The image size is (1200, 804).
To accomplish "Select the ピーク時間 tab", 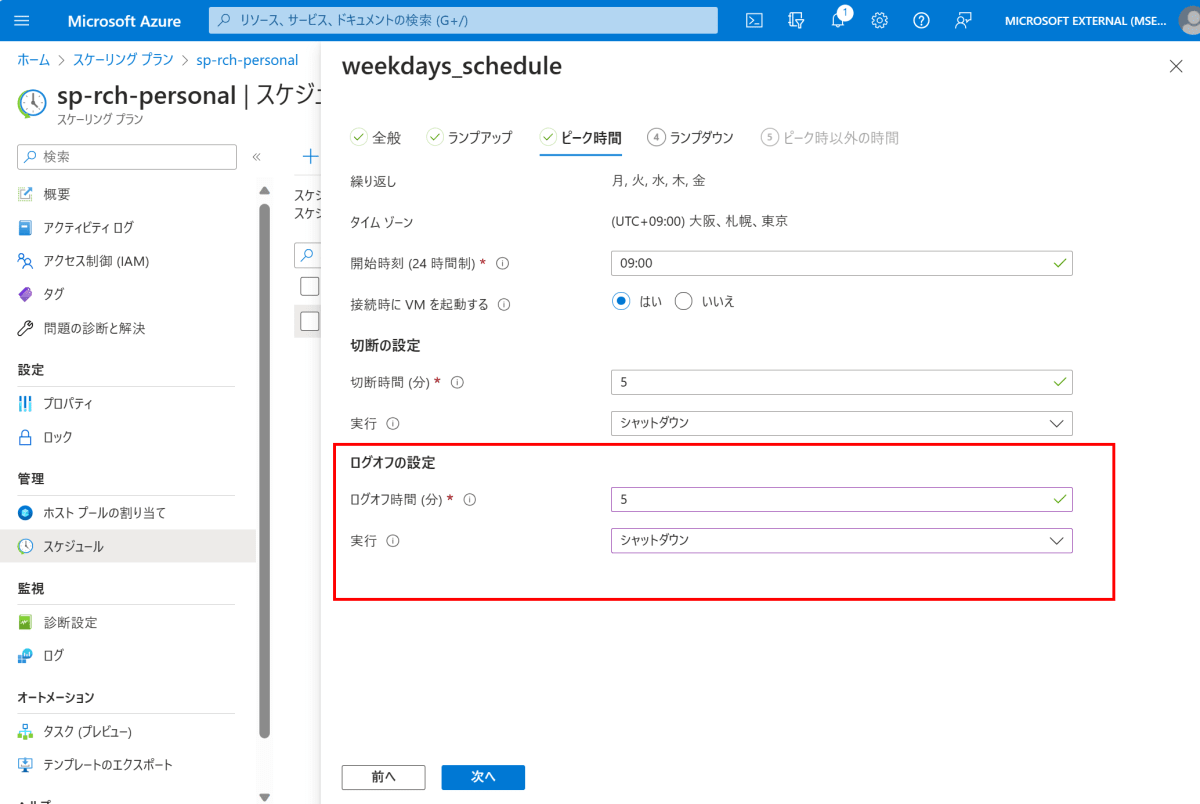I will click(580, 138).
